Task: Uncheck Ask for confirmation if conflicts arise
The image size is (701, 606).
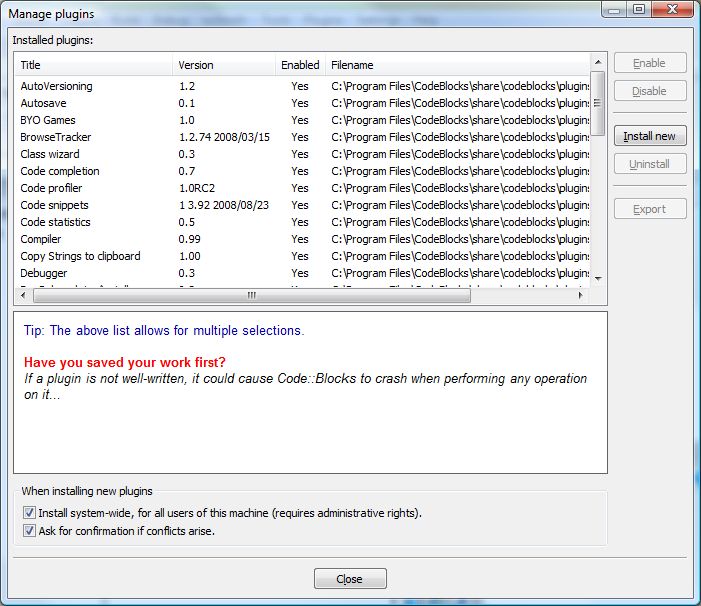Action: (29, 531)
